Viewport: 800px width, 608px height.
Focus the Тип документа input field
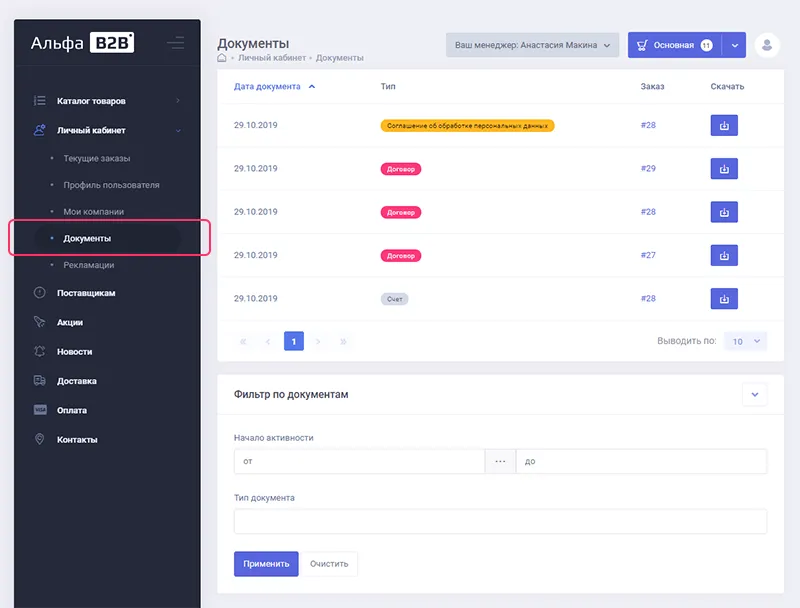(x=500, y=521)
